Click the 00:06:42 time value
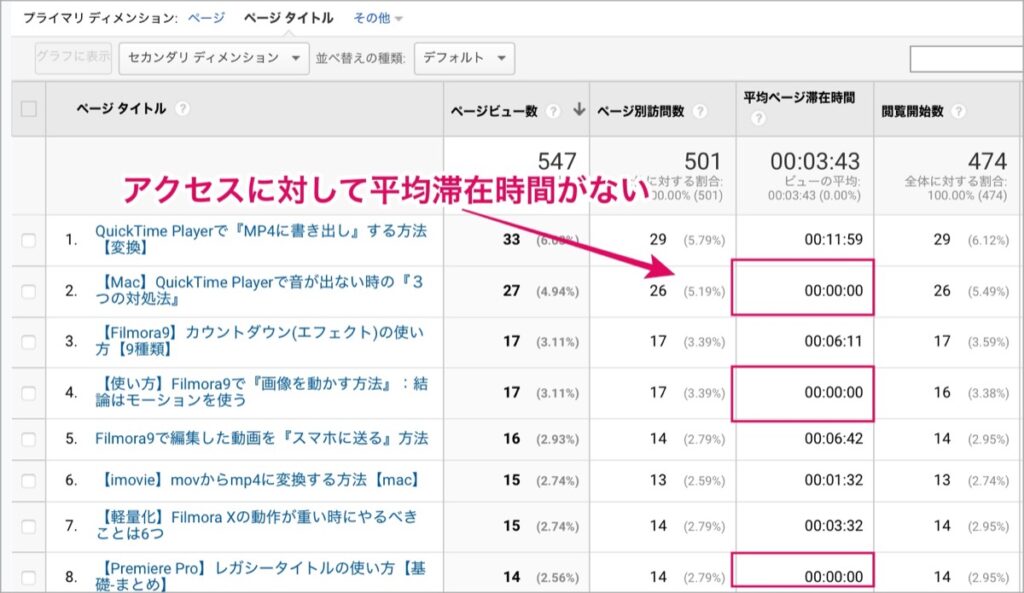The image size is (1024, 593). (x=833, y=439)
